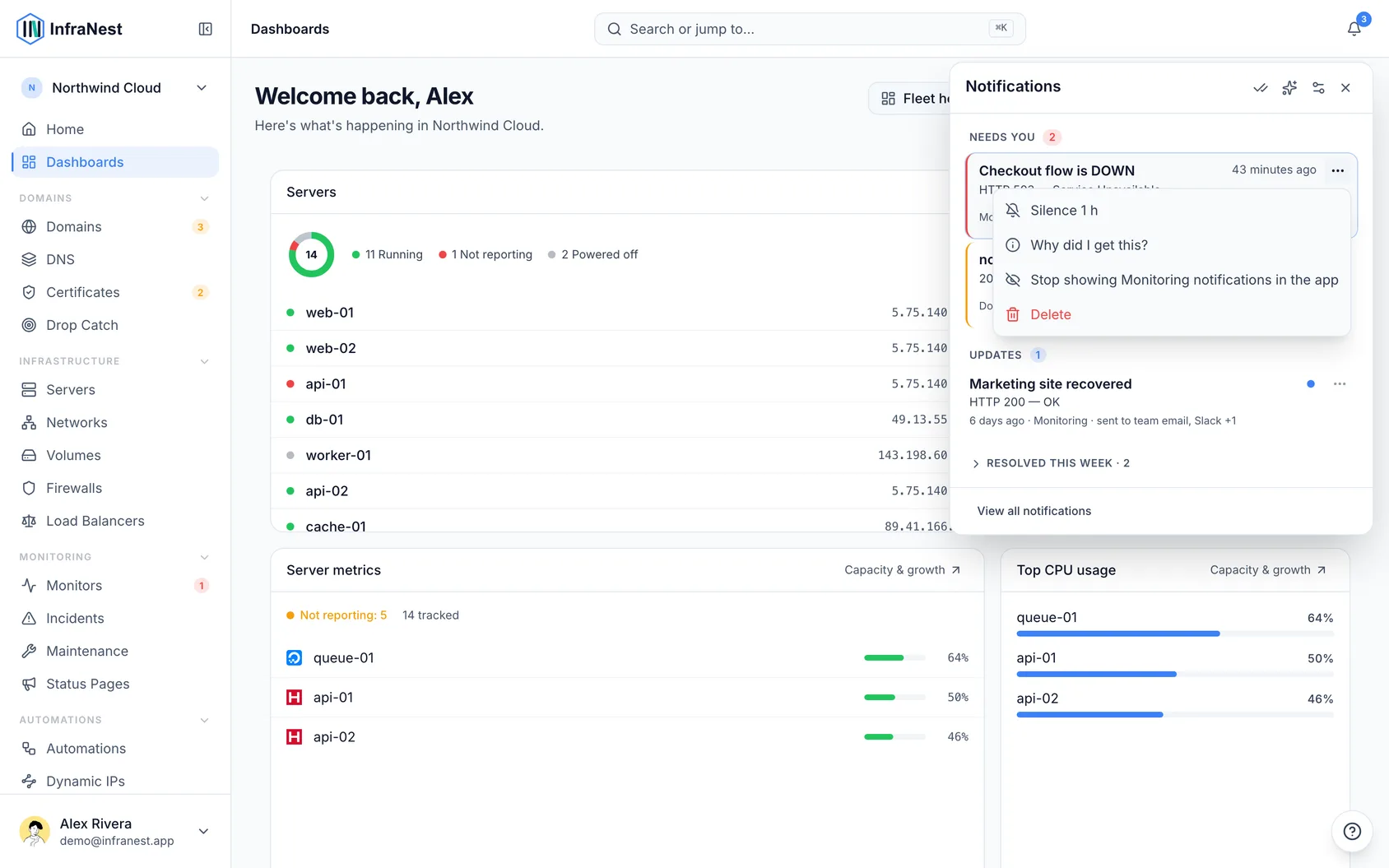Click the servers status donut chart

(x=311, y=254)
